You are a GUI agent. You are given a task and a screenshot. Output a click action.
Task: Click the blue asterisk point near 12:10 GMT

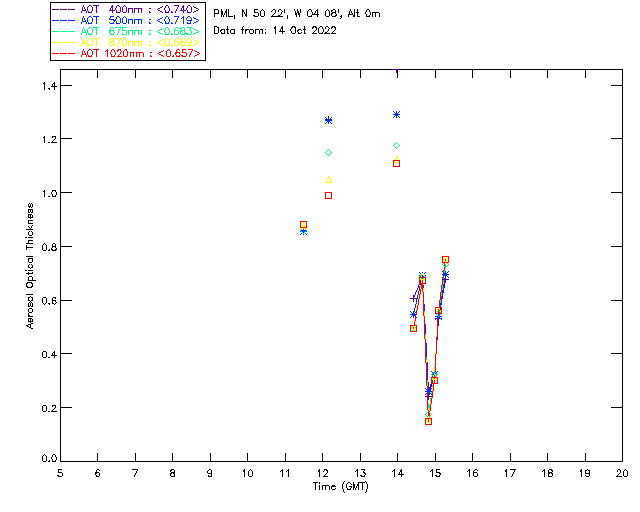tap(329, 120)
